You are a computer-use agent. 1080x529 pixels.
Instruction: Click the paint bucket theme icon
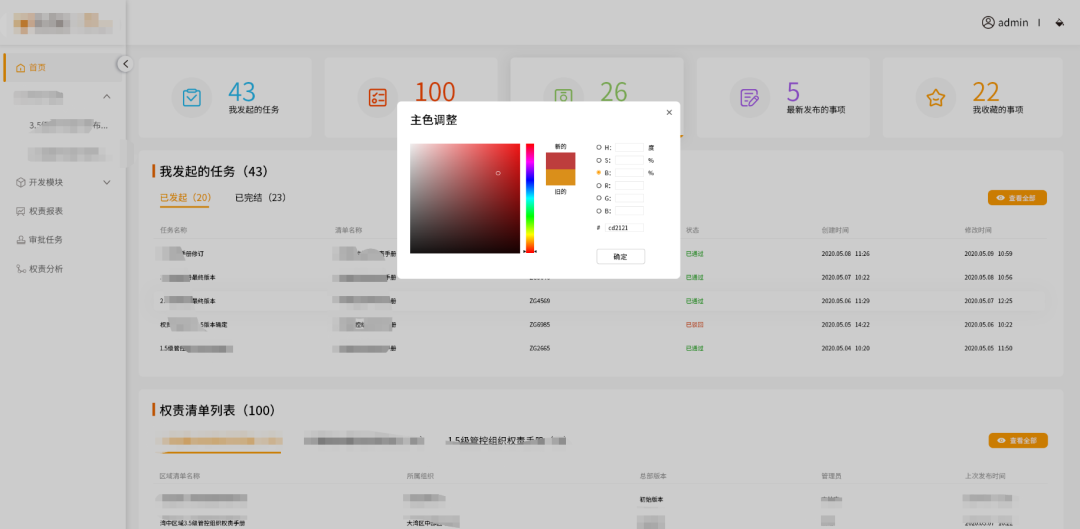click(x=1059, y=23)
